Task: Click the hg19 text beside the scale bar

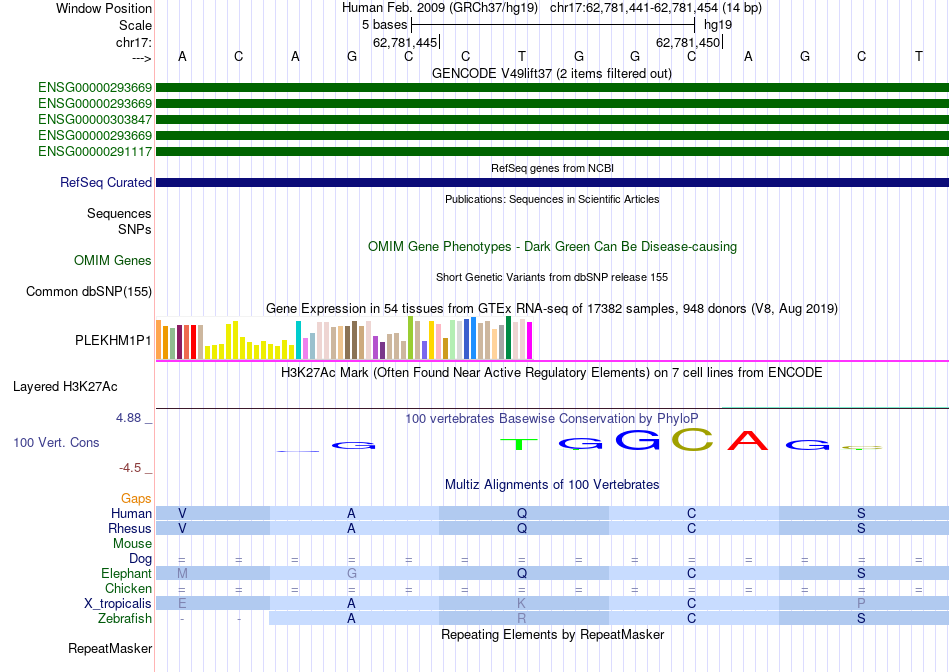Action: click(x=718, y=25)
